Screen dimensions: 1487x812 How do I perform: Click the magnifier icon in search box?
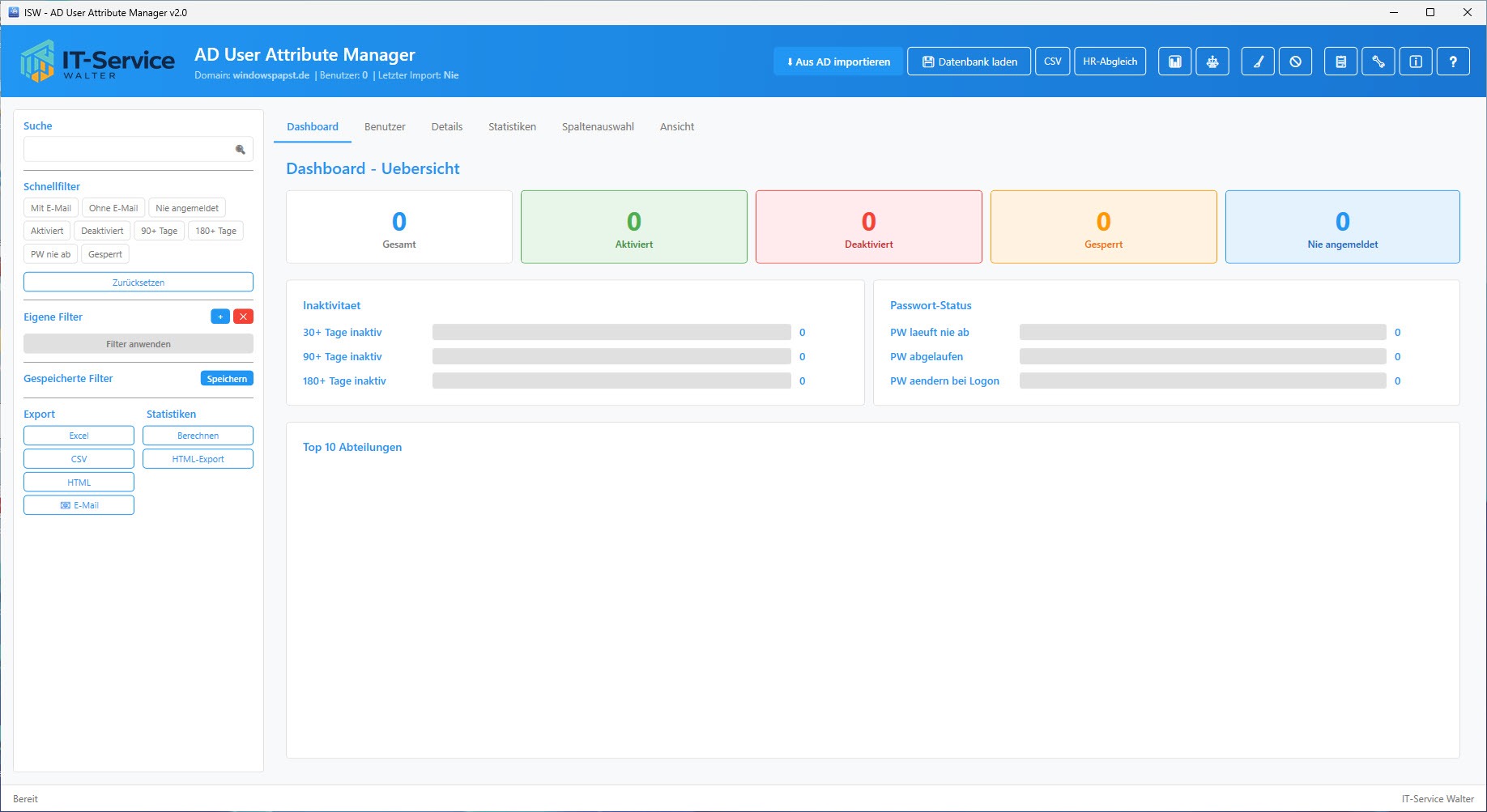pyautogui.click(x=240, y=149)
